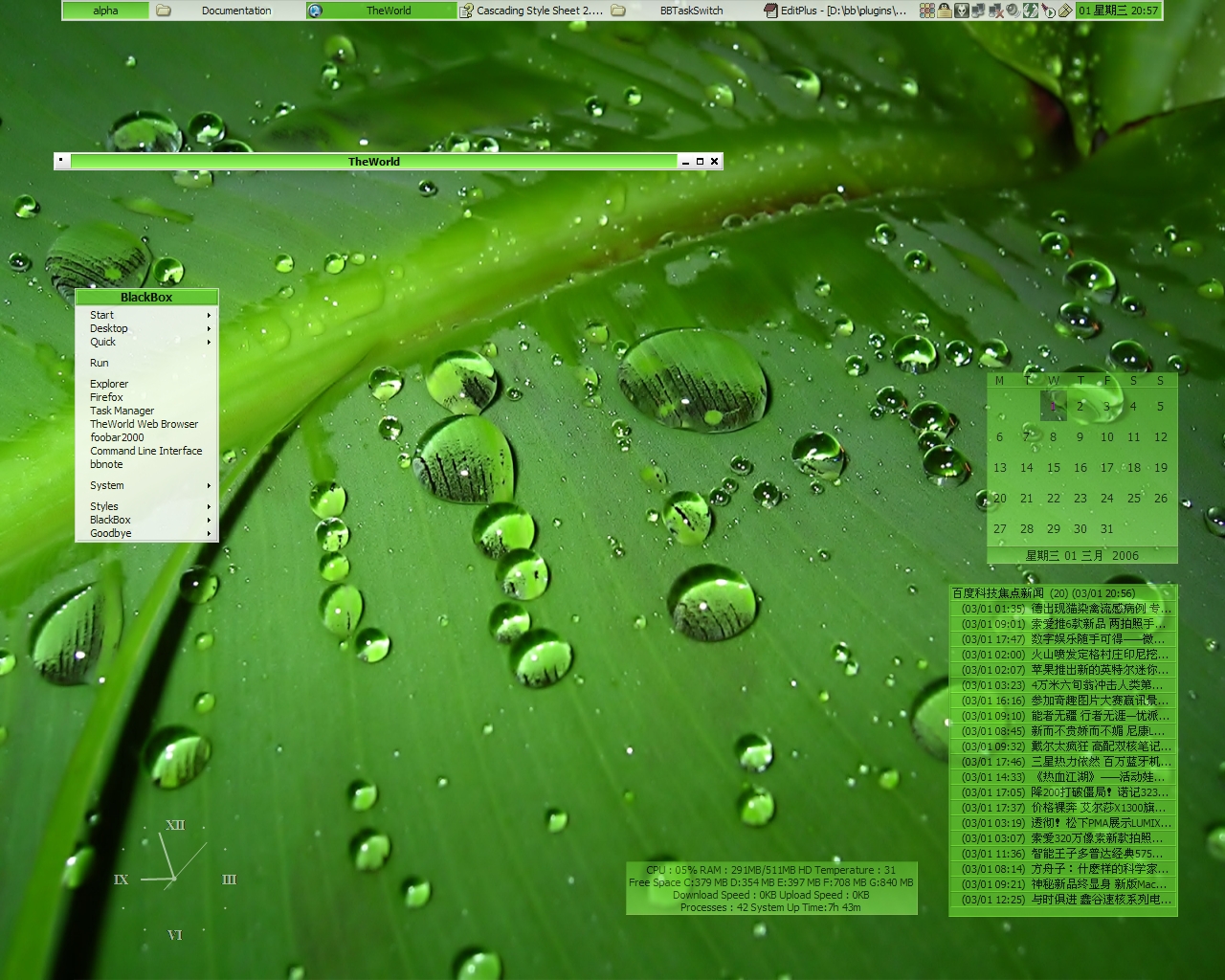Image resolution: width=1225 pixels, height=980 pixels.
Task: Open the news item dated 03/01 01:35
Action: [1062, 609]
